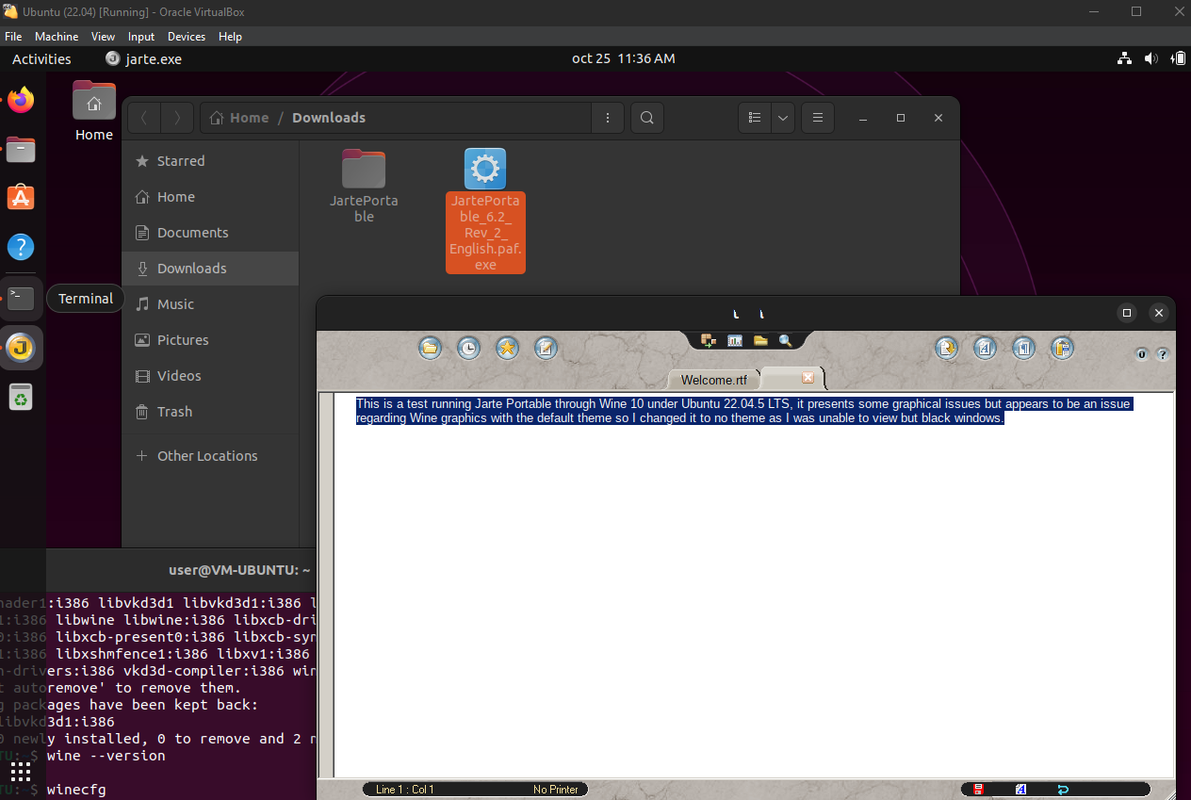This screenshot has width=1191, height=800.
Task: Open the Activities overview
Action: click(x=42, y=59)
